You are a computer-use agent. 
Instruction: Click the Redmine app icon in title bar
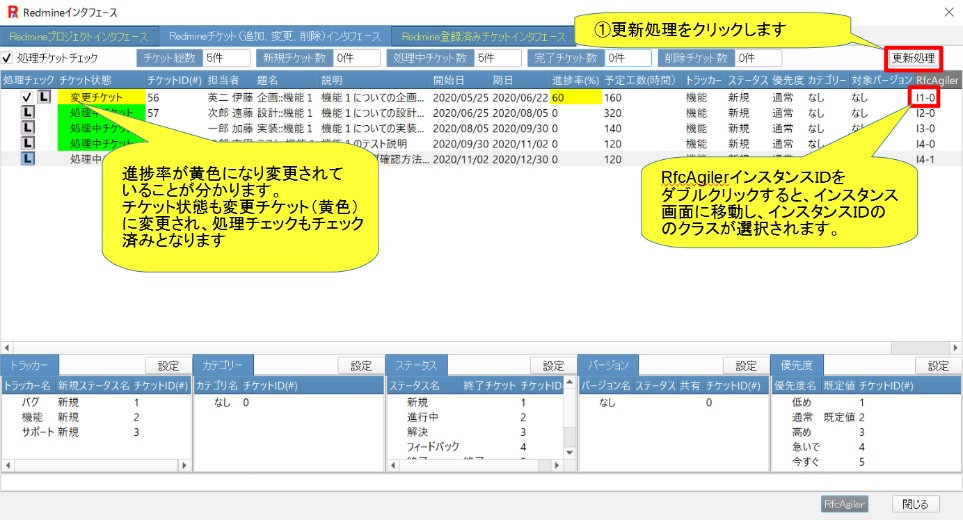click(x=12, y=12)
